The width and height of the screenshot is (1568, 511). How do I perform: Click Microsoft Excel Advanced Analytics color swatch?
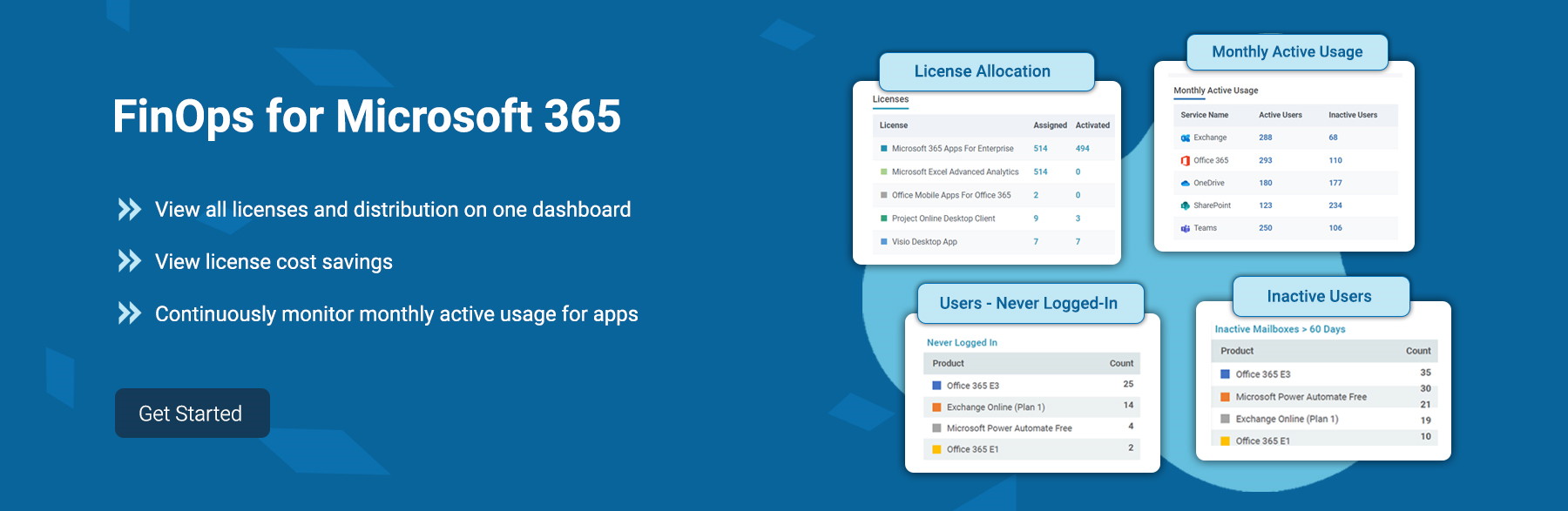(x=884, y=171)
